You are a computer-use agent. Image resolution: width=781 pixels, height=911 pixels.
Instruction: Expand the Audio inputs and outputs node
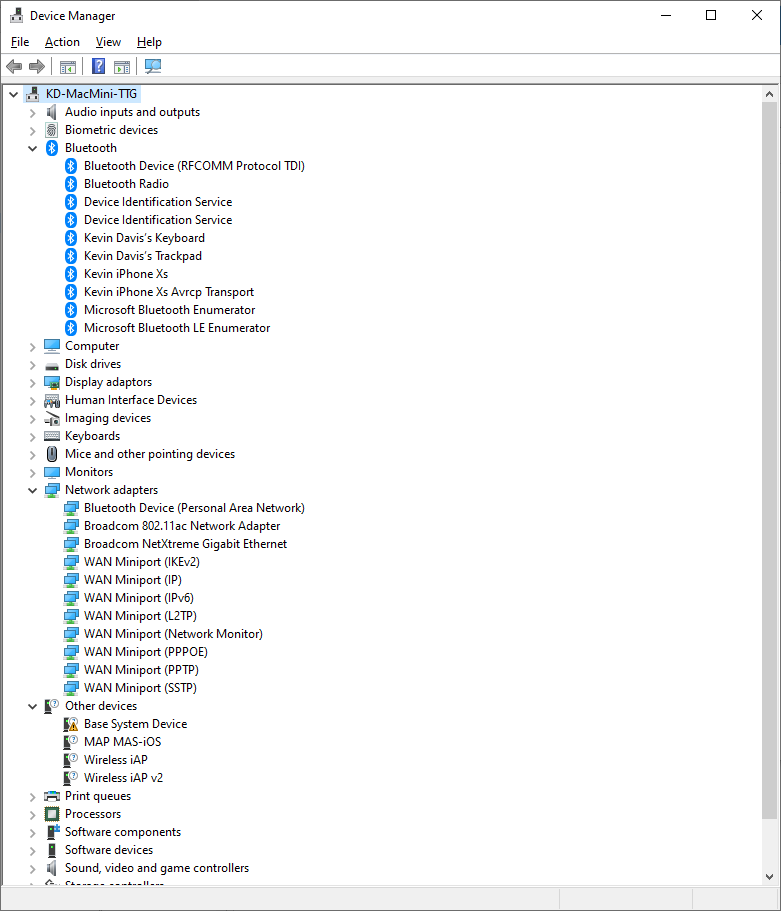tap(33, 113)
